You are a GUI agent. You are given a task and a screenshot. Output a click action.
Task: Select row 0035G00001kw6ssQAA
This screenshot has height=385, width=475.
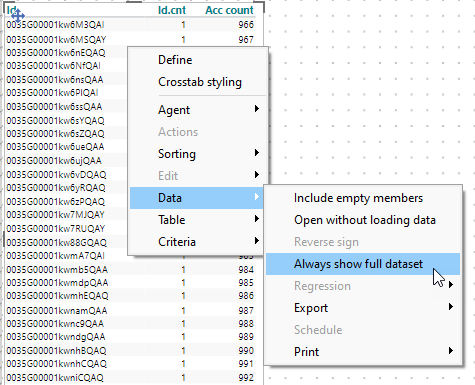pyautogui.click(x=54, y=107)
